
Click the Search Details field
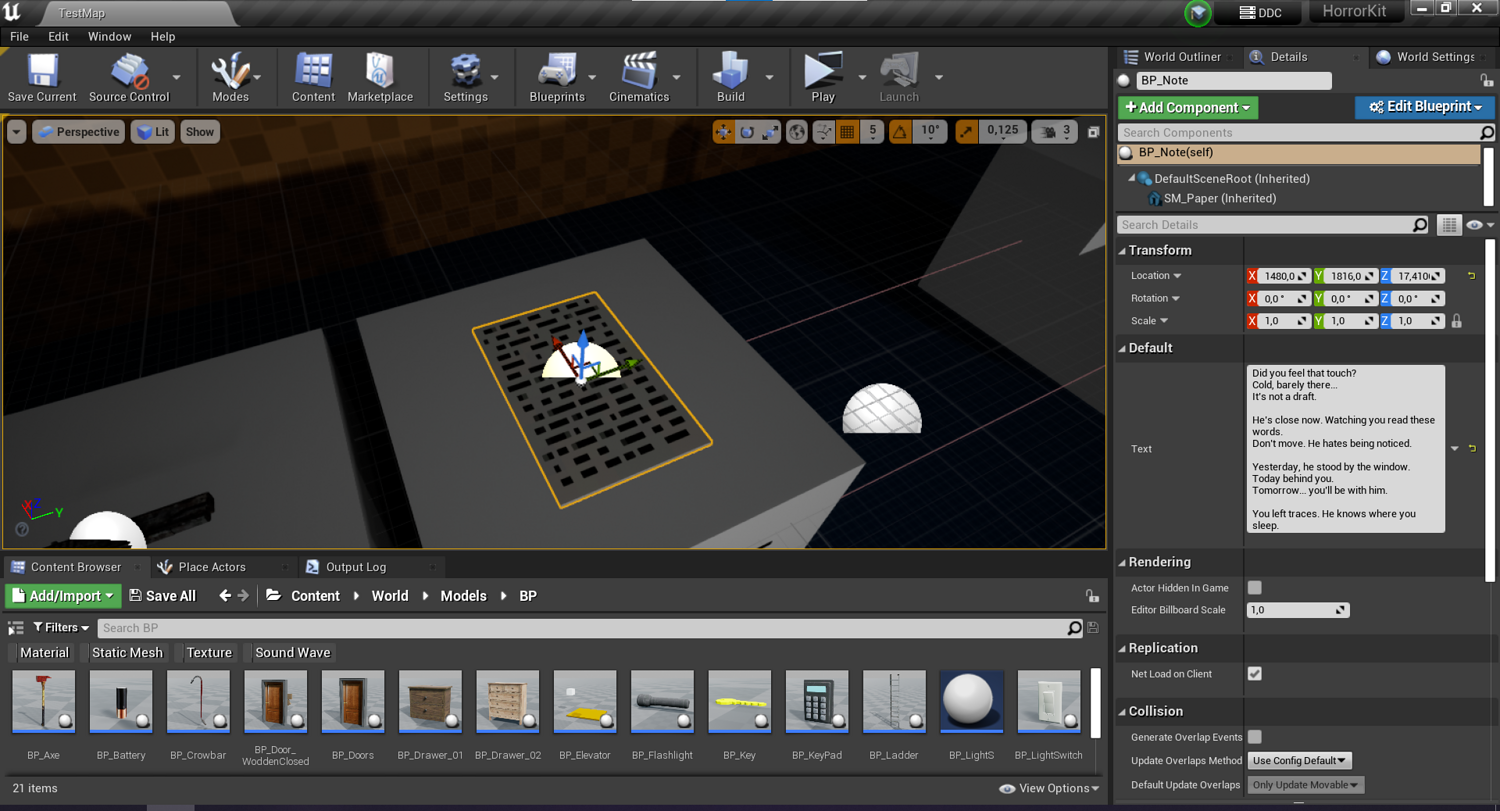pos(1274,225)
